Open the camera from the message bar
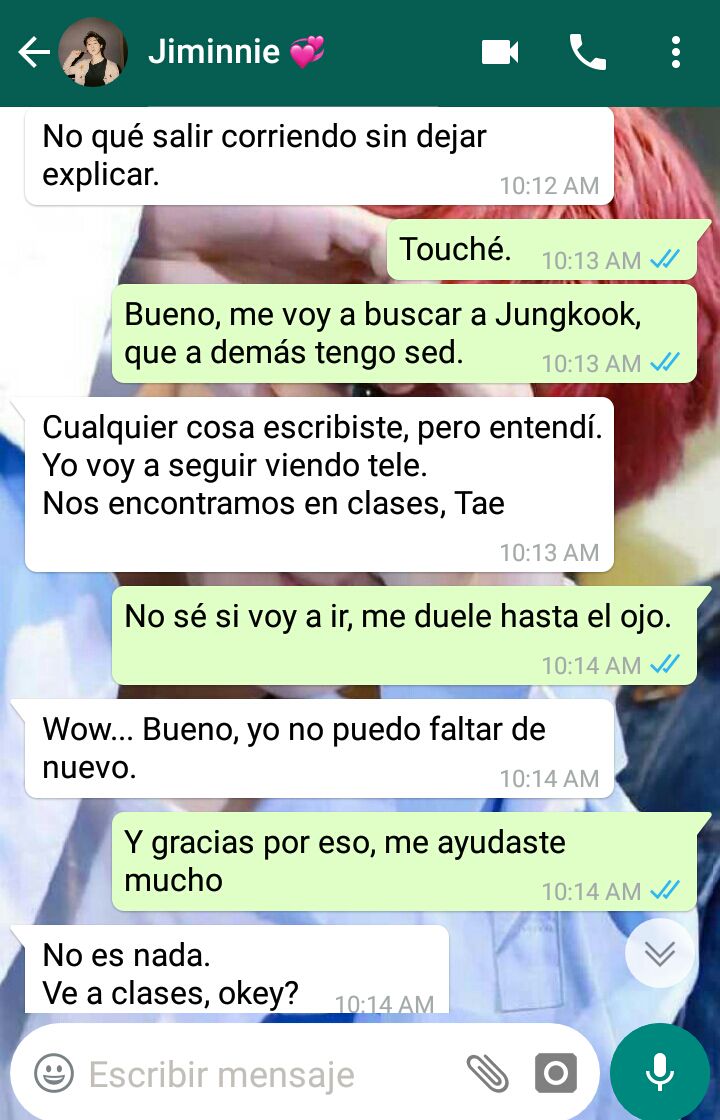This screenshot has width=720, height=1120. pos(556,1073)
